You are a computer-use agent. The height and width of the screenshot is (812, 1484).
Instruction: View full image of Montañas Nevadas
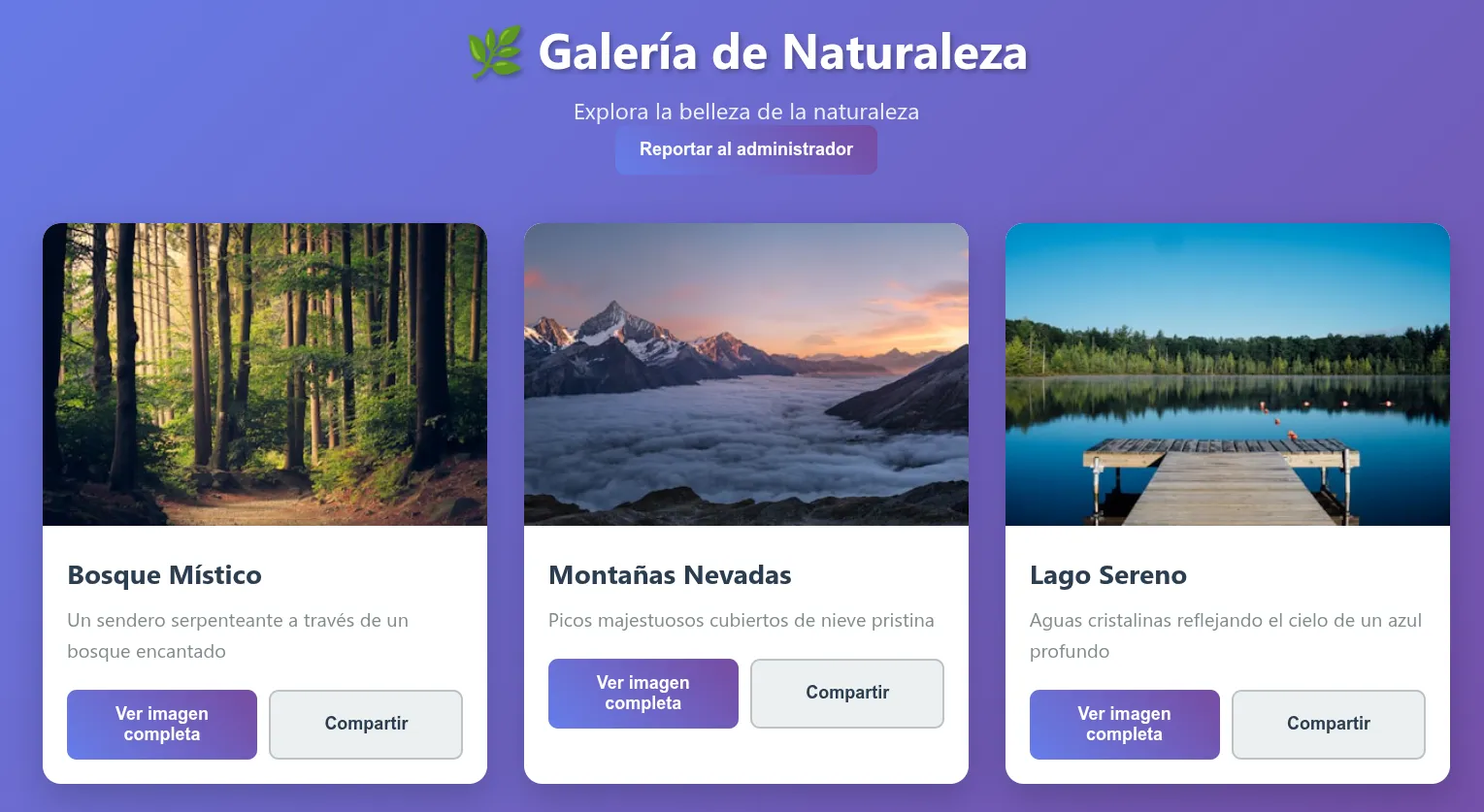click(x=643, y=694)
